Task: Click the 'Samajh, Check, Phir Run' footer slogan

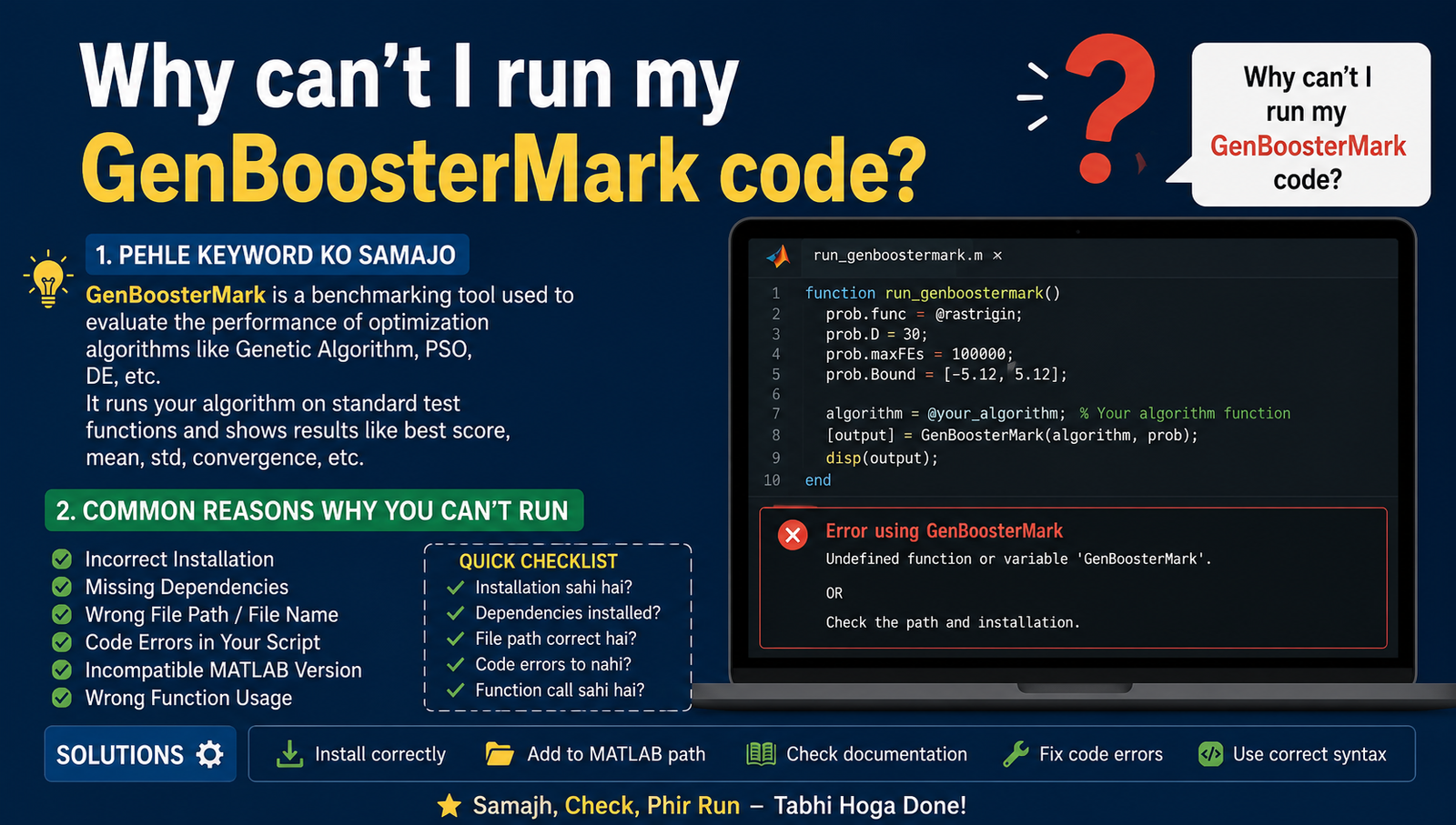Action: (x=606, y=805)
